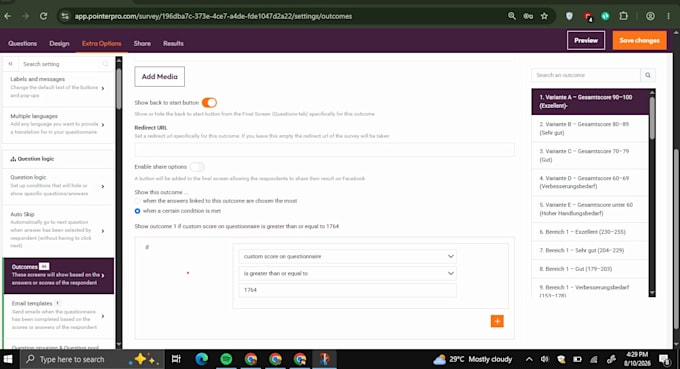Toggle Enable share options switch
Screen dimensions: 680x369
[197, 167]
